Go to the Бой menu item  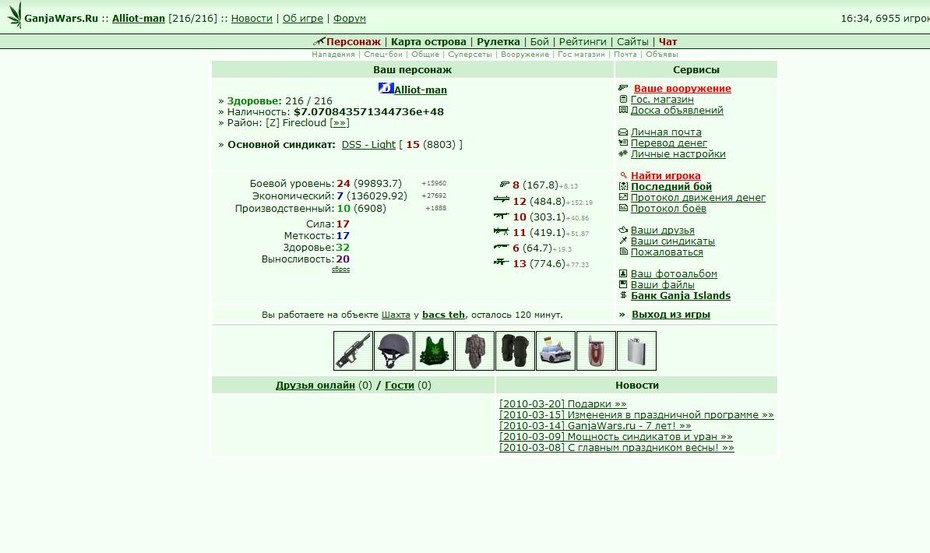click(539, 42)
